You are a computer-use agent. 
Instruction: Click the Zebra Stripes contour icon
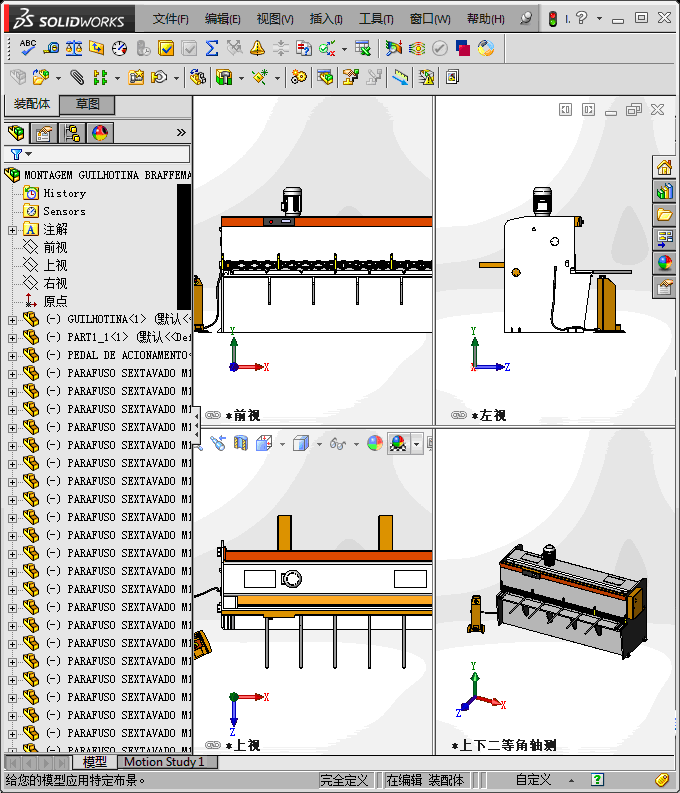point(417,48)
